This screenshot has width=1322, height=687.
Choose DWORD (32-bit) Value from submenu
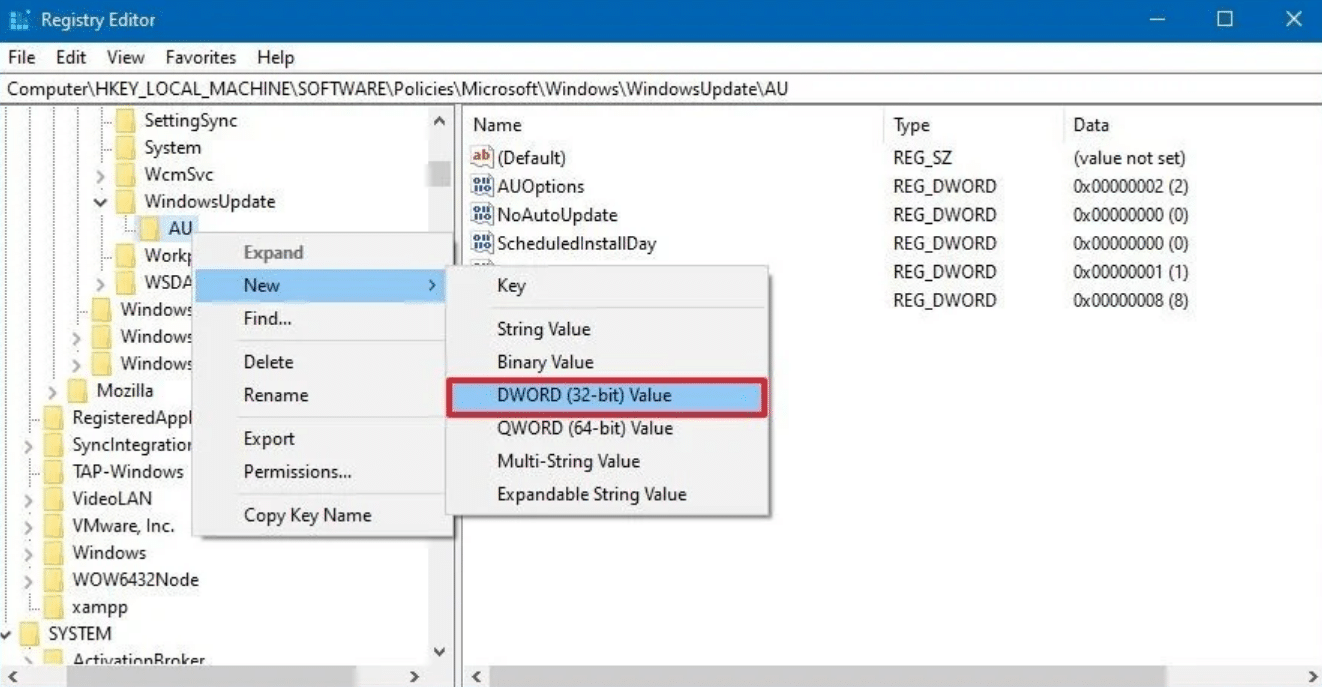coord(584,395)
